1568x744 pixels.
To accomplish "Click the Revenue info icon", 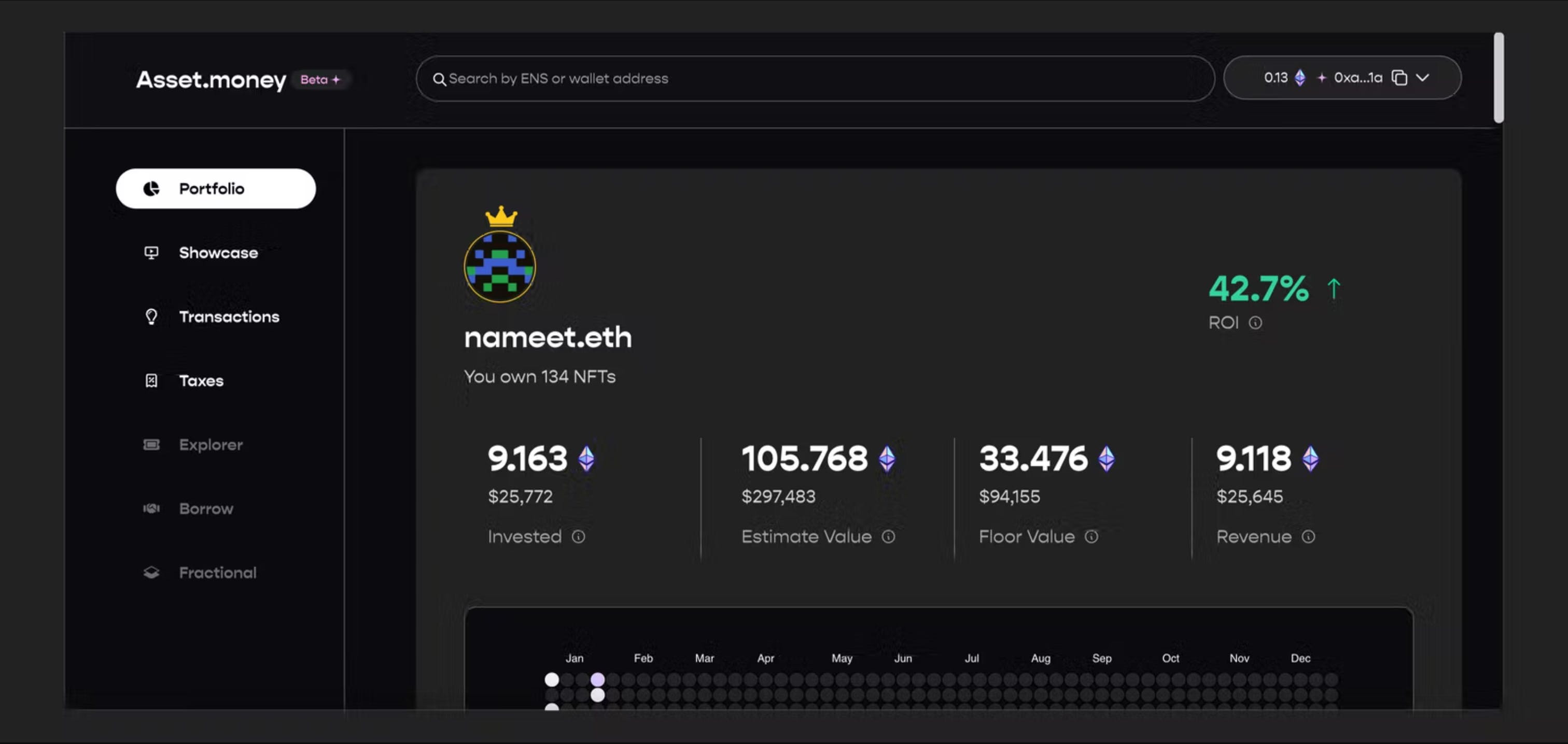I will pos(1308,536).
